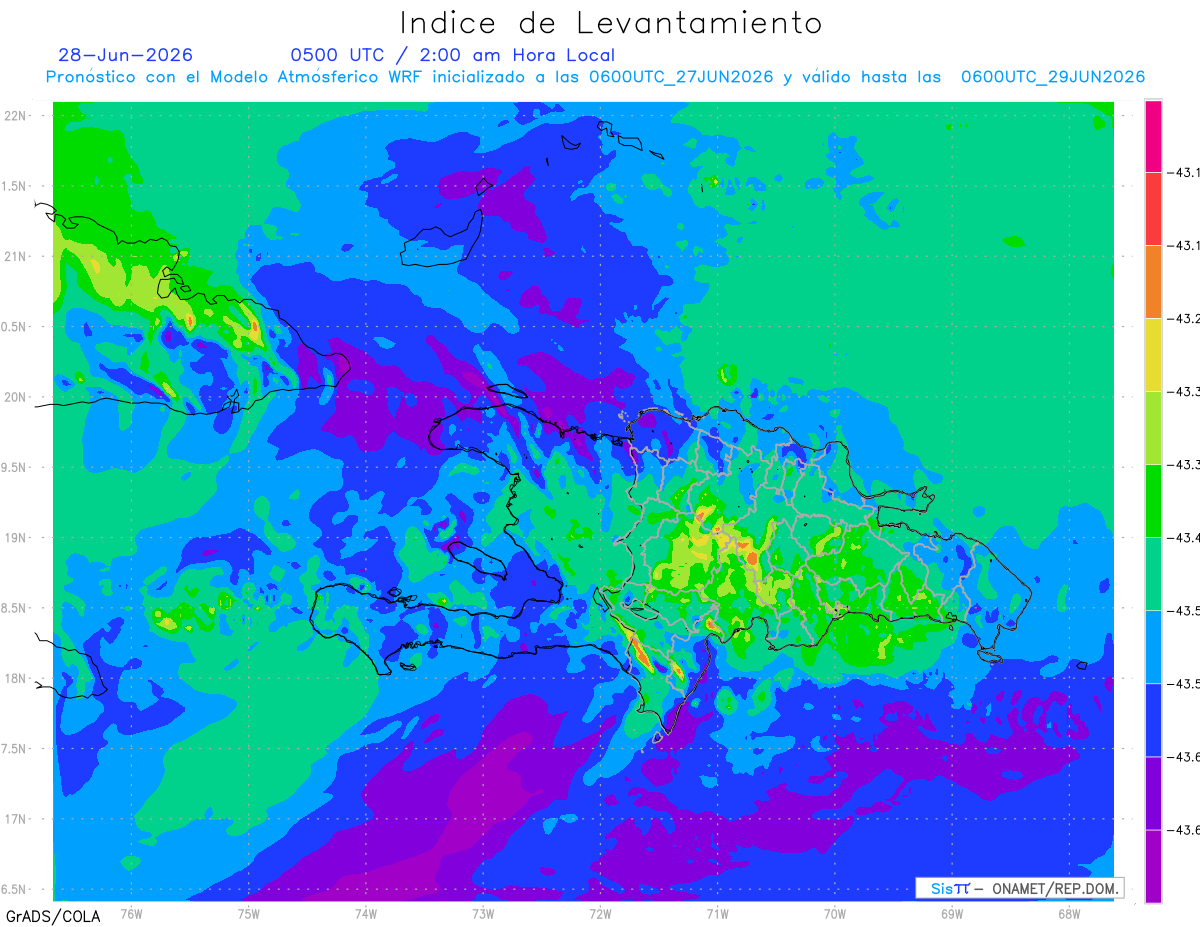1200x927 pixels.
Task: Click the 22N latitude label
Action: (x=16, y=116)
